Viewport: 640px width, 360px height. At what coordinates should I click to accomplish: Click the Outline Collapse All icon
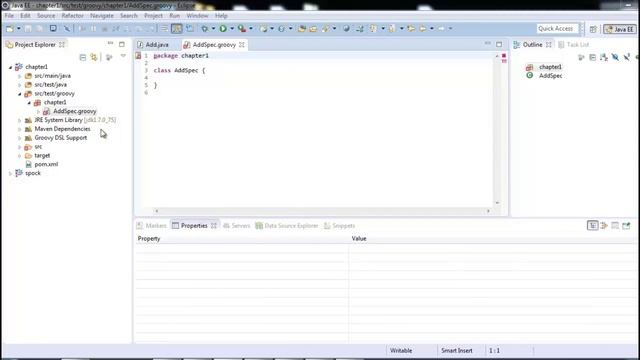coord(593,58)
